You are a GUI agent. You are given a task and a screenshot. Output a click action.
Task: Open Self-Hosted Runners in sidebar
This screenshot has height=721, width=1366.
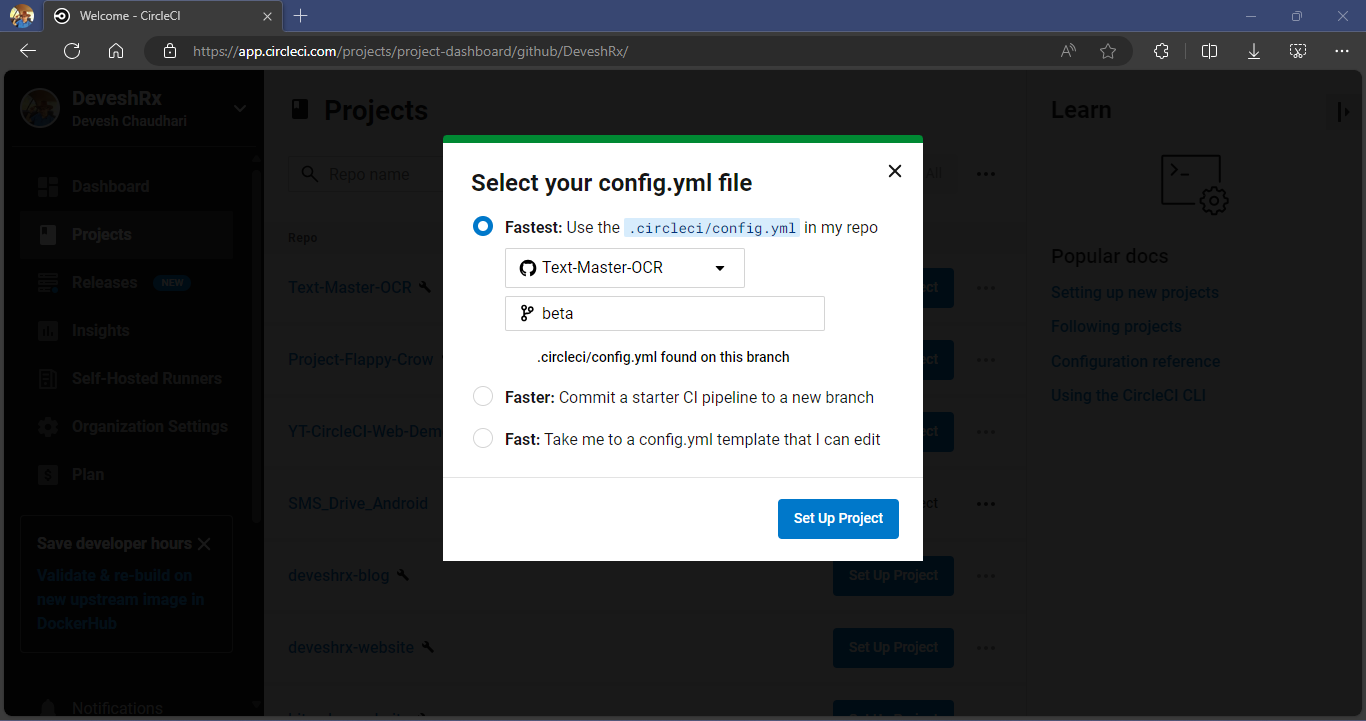127,378
